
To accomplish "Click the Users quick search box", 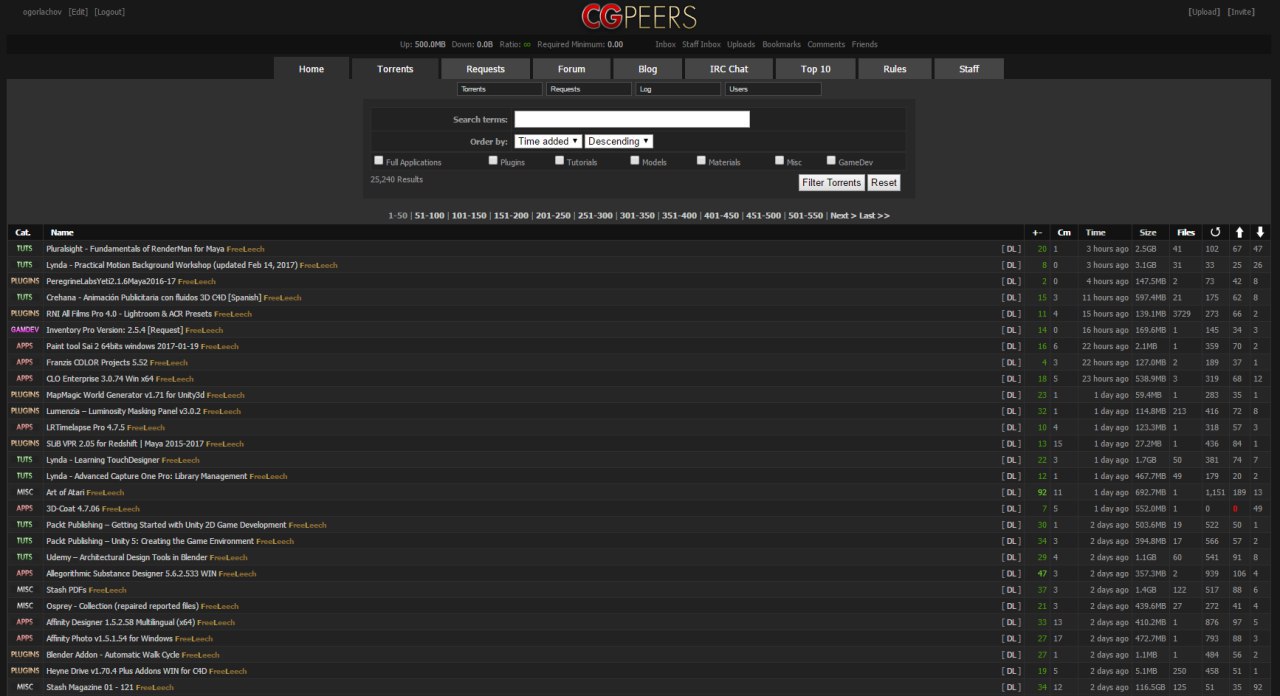I will point(773,89).
